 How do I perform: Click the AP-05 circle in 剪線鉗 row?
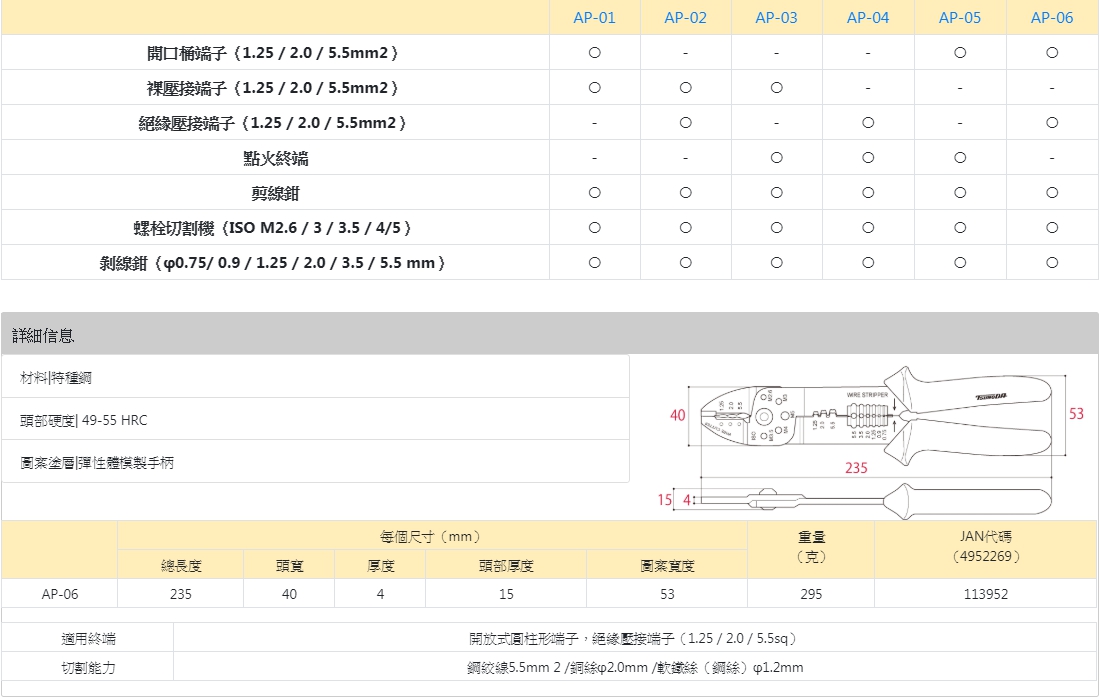[x=960, y=193]
